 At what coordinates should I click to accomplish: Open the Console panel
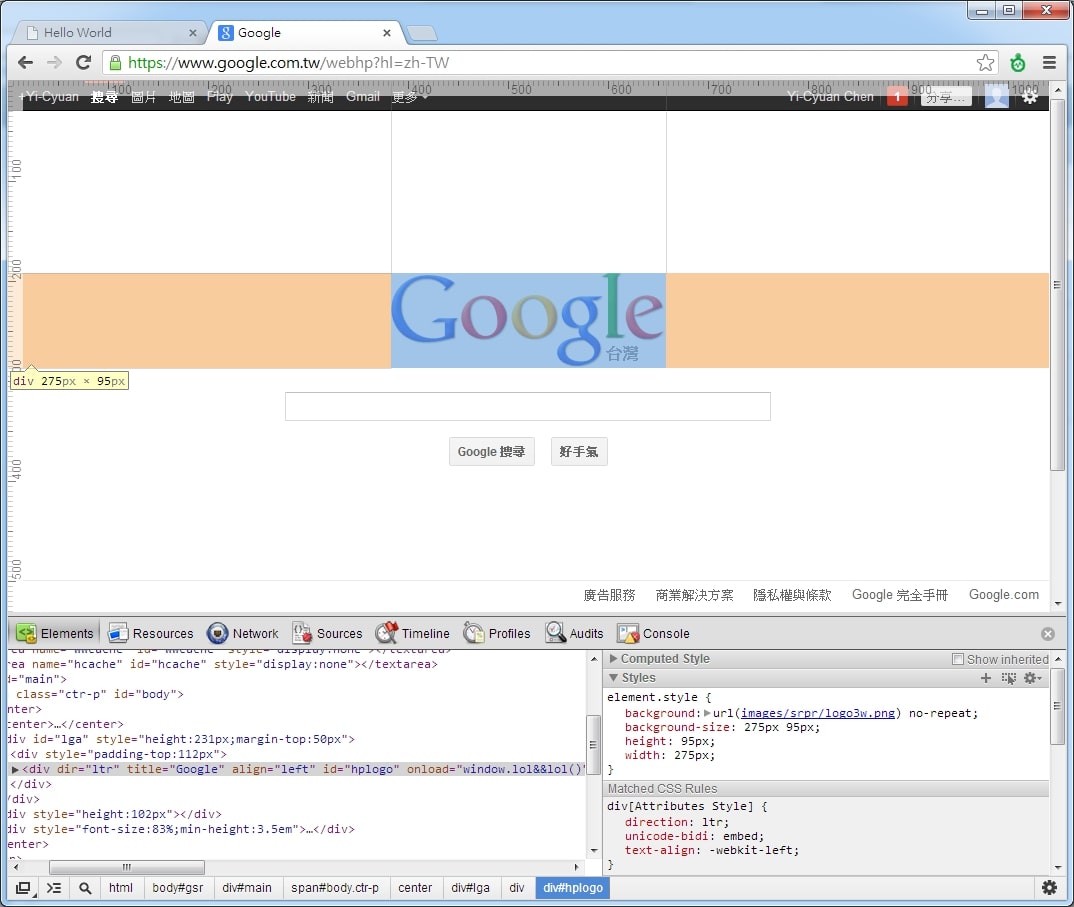click(x=653, y=633)
